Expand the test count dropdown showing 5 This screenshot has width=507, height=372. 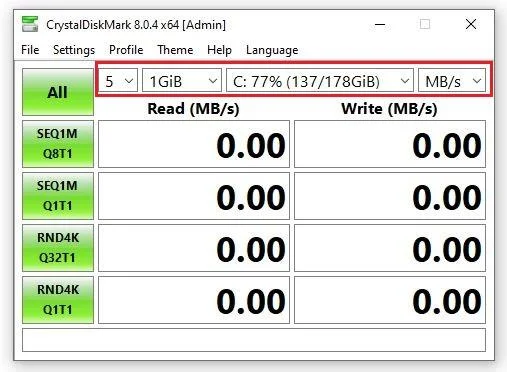(118, 80)
